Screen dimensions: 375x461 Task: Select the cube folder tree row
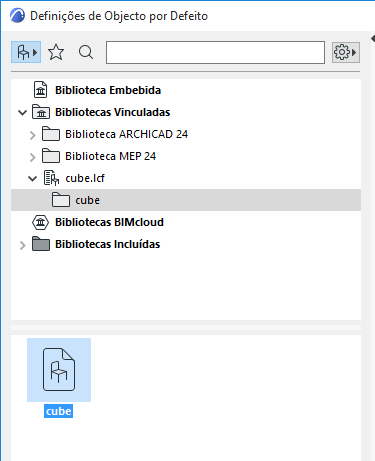coord(186,200)
